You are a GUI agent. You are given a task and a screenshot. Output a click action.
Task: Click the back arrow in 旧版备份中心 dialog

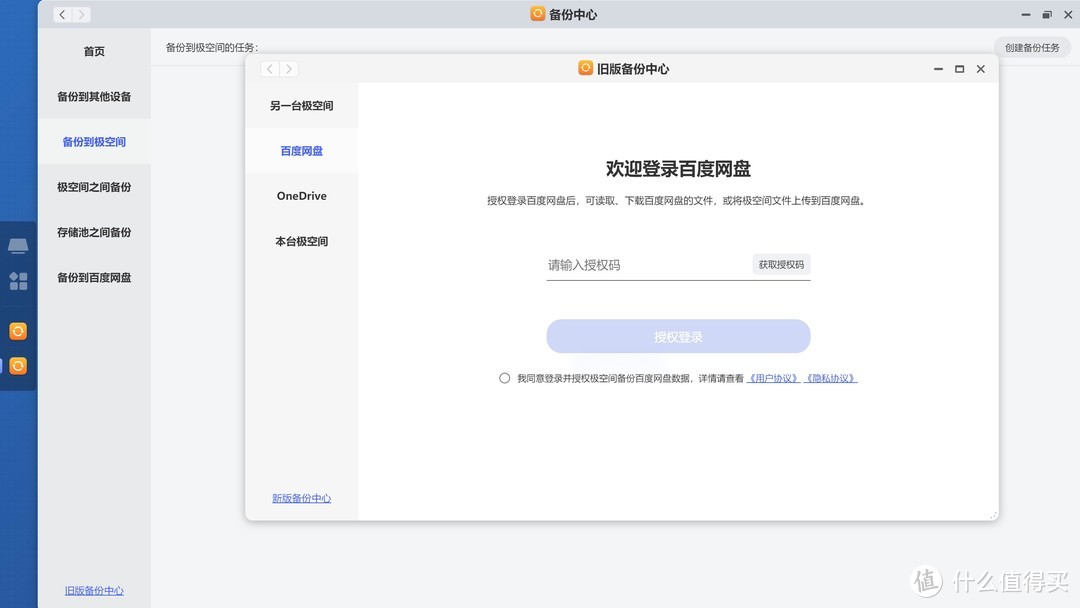tap(269, 68)
